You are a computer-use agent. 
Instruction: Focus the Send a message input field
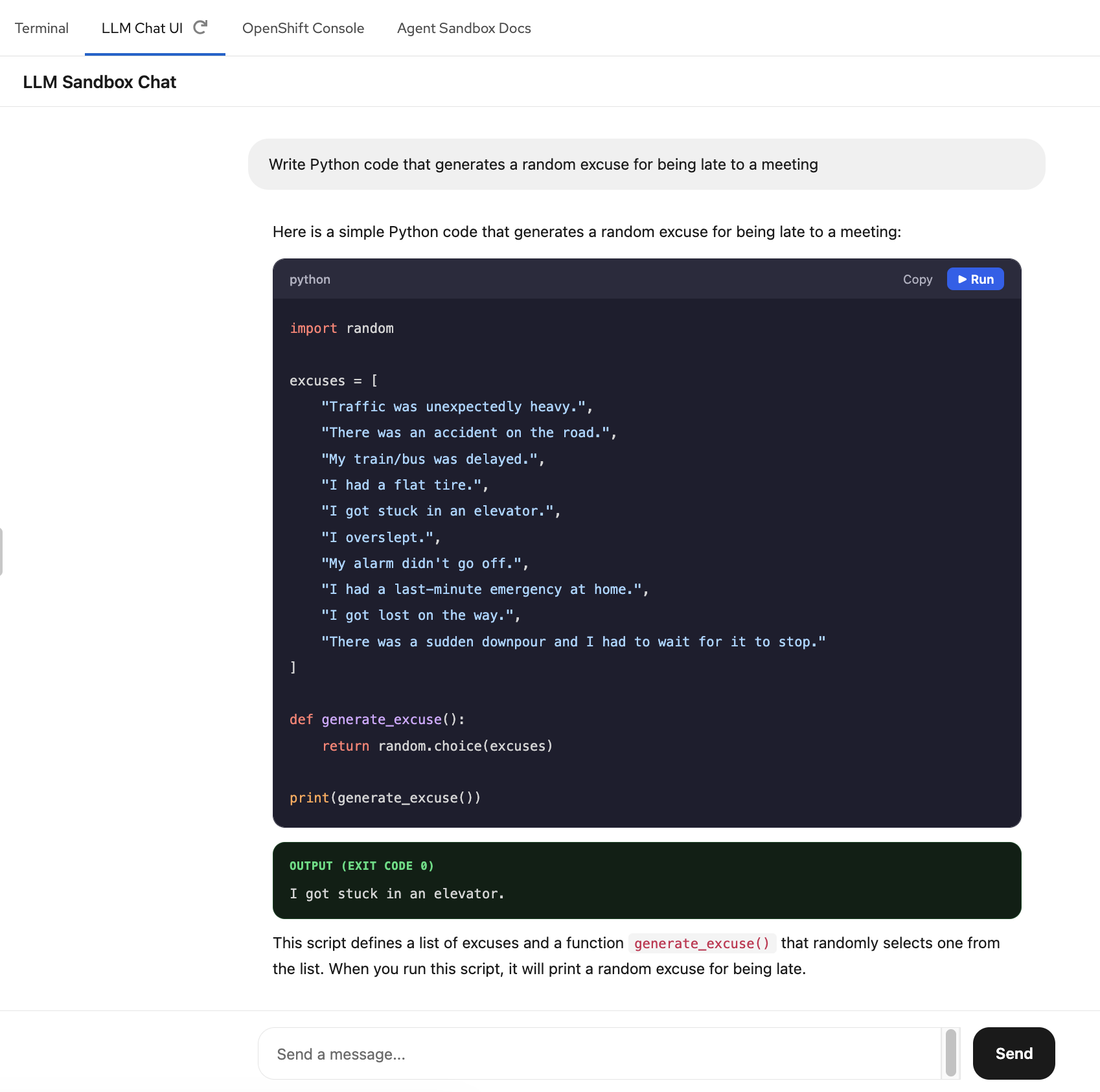(x=599, y=1054)
